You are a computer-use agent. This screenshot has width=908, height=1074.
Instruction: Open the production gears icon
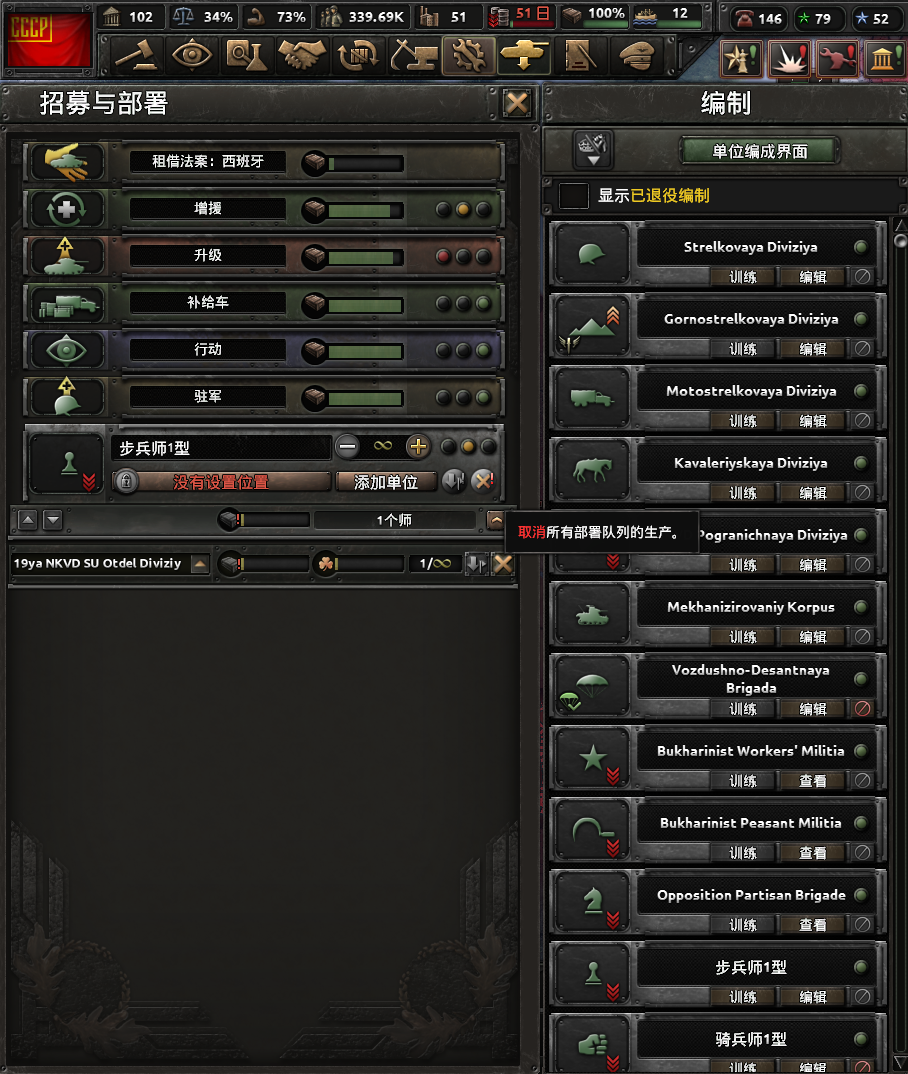tap(469, 55)
